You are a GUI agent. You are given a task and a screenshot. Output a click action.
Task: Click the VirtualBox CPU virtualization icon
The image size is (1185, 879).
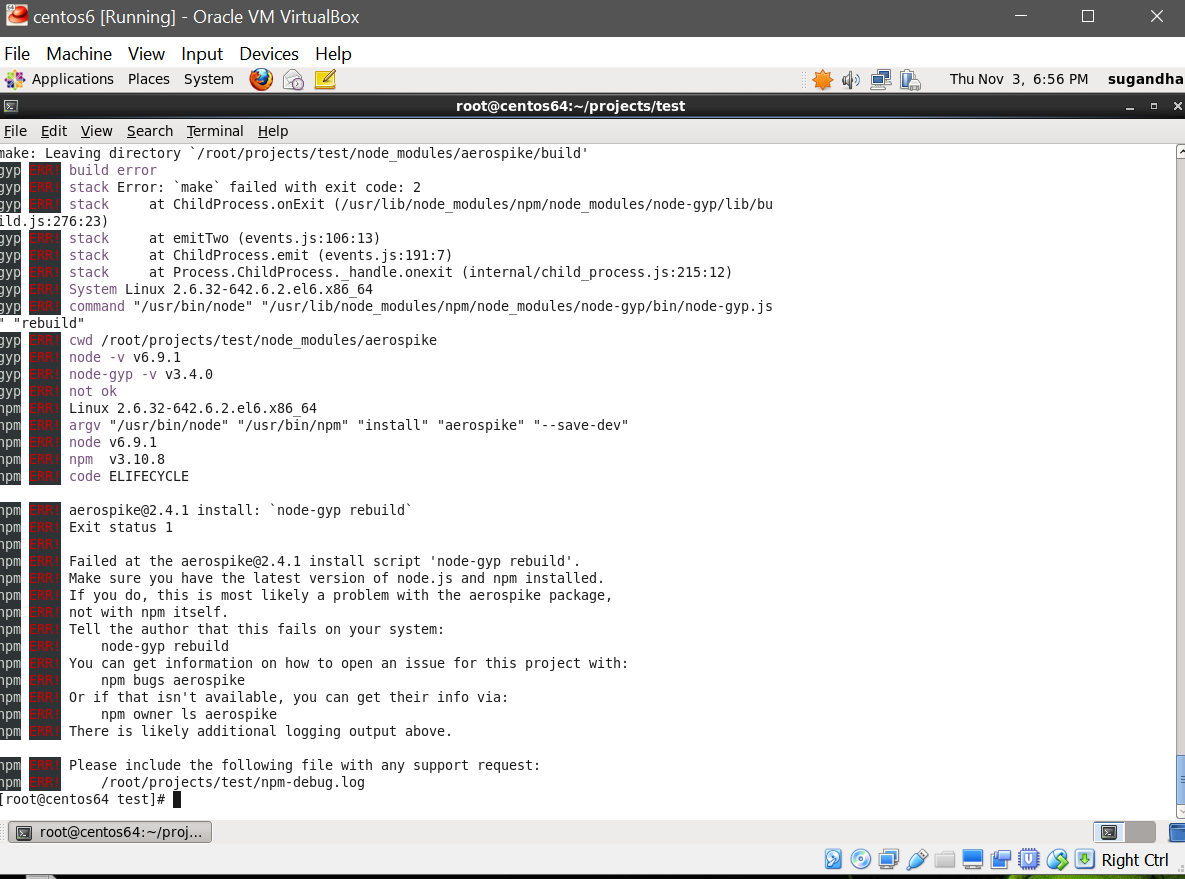[1029, 859]
